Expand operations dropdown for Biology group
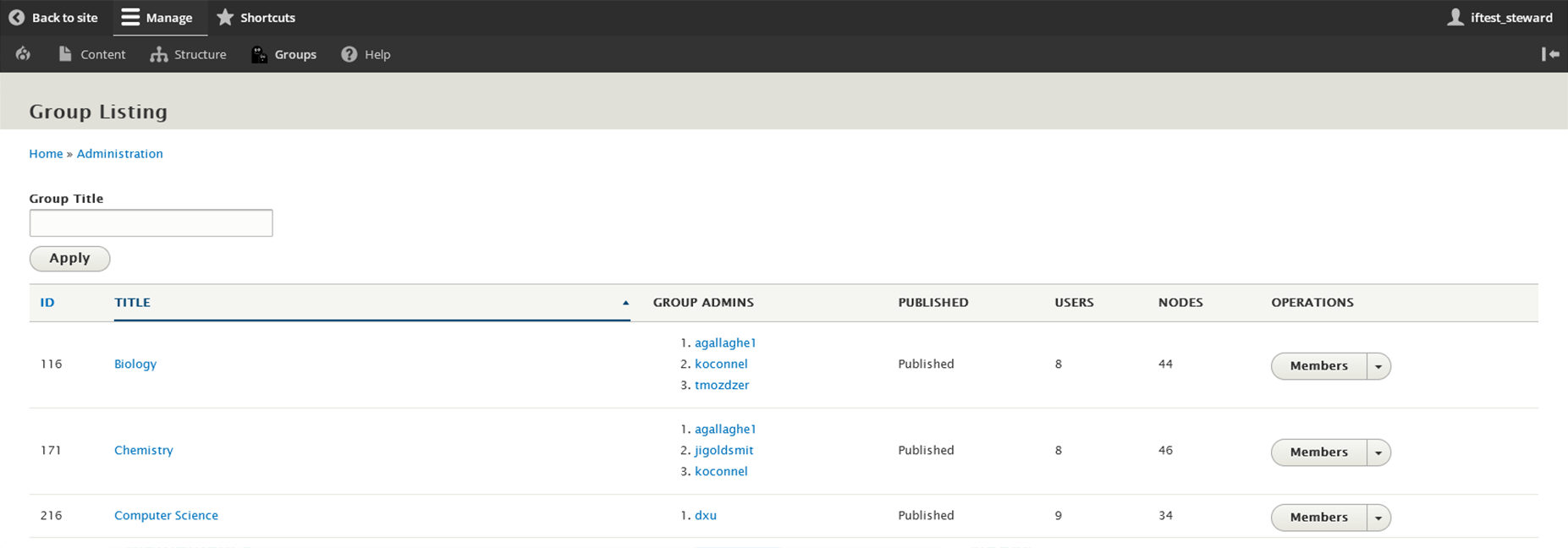Image resolution: width=1568 pixels, height=548 pixels. tap(1378, 366)
